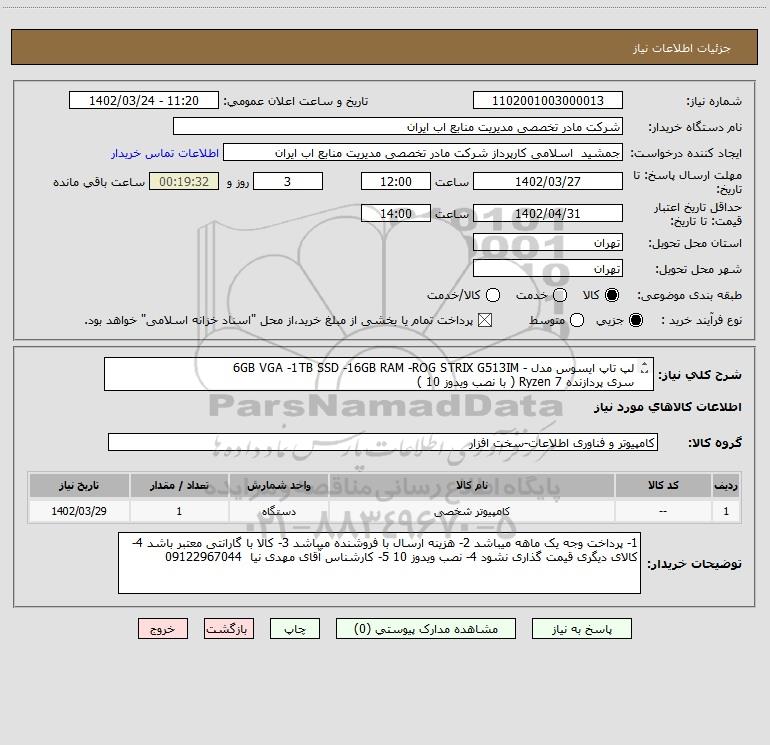
Task: Open 'مشاهده مدارک پیوستی (0)' button
Action: tap(426, 629)
